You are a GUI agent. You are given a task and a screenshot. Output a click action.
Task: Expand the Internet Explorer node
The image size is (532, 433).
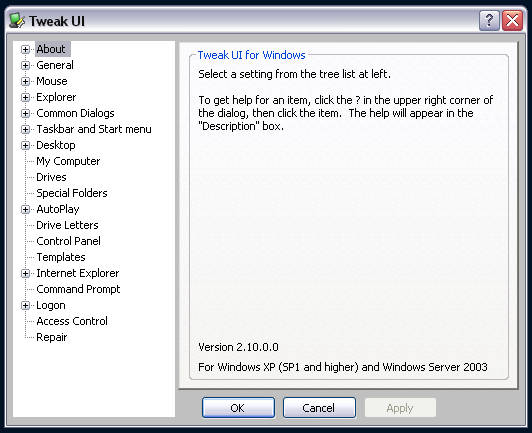25,273
